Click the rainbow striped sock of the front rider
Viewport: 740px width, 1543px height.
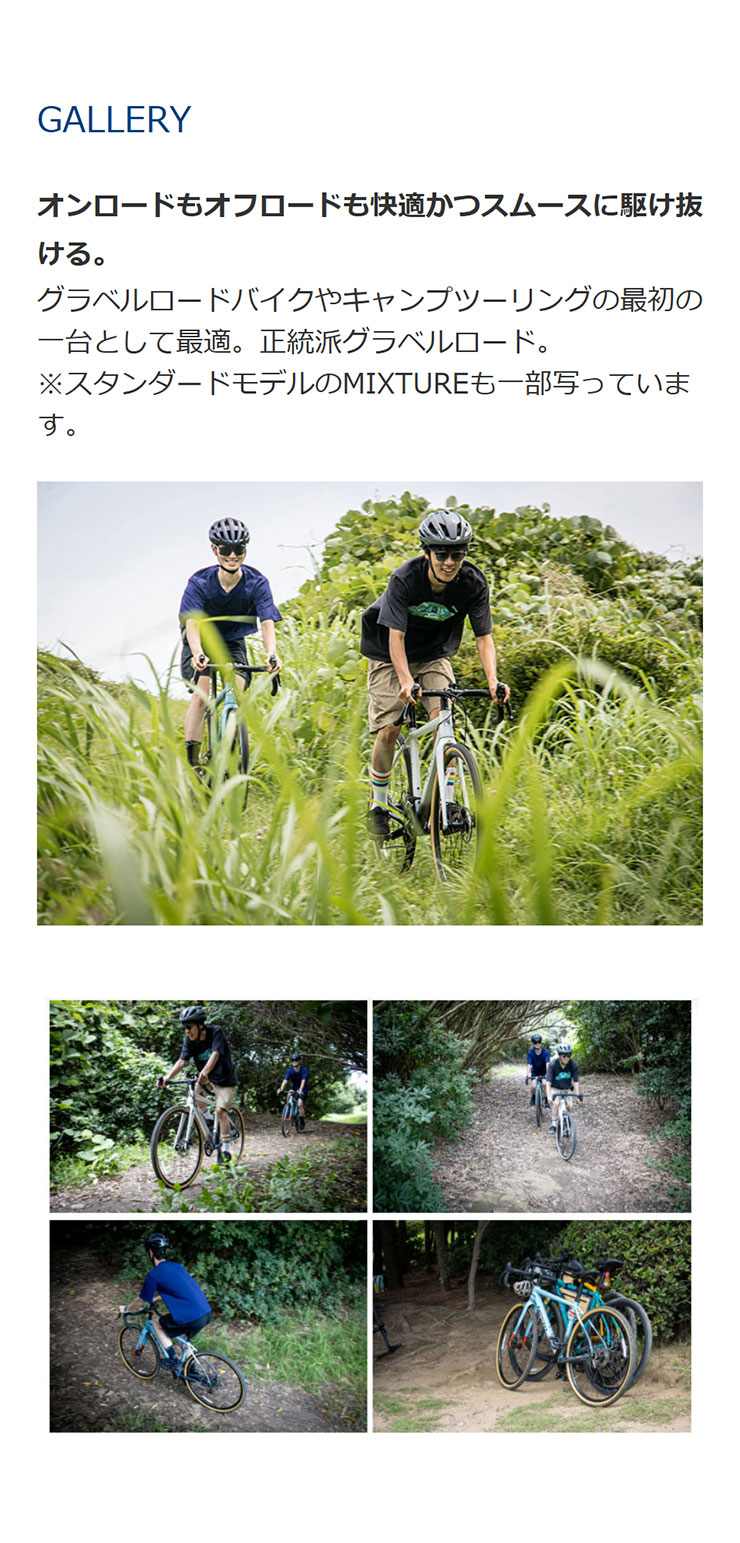380,787
